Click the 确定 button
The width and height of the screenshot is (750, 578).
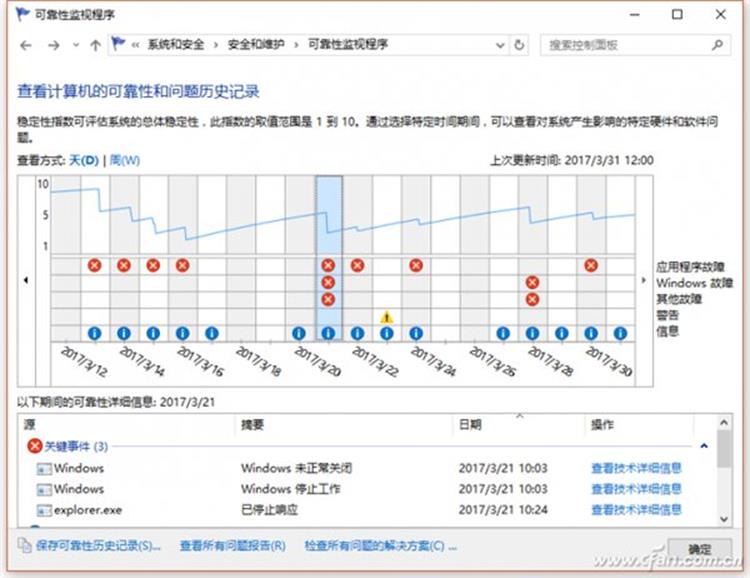pos(700,548)
